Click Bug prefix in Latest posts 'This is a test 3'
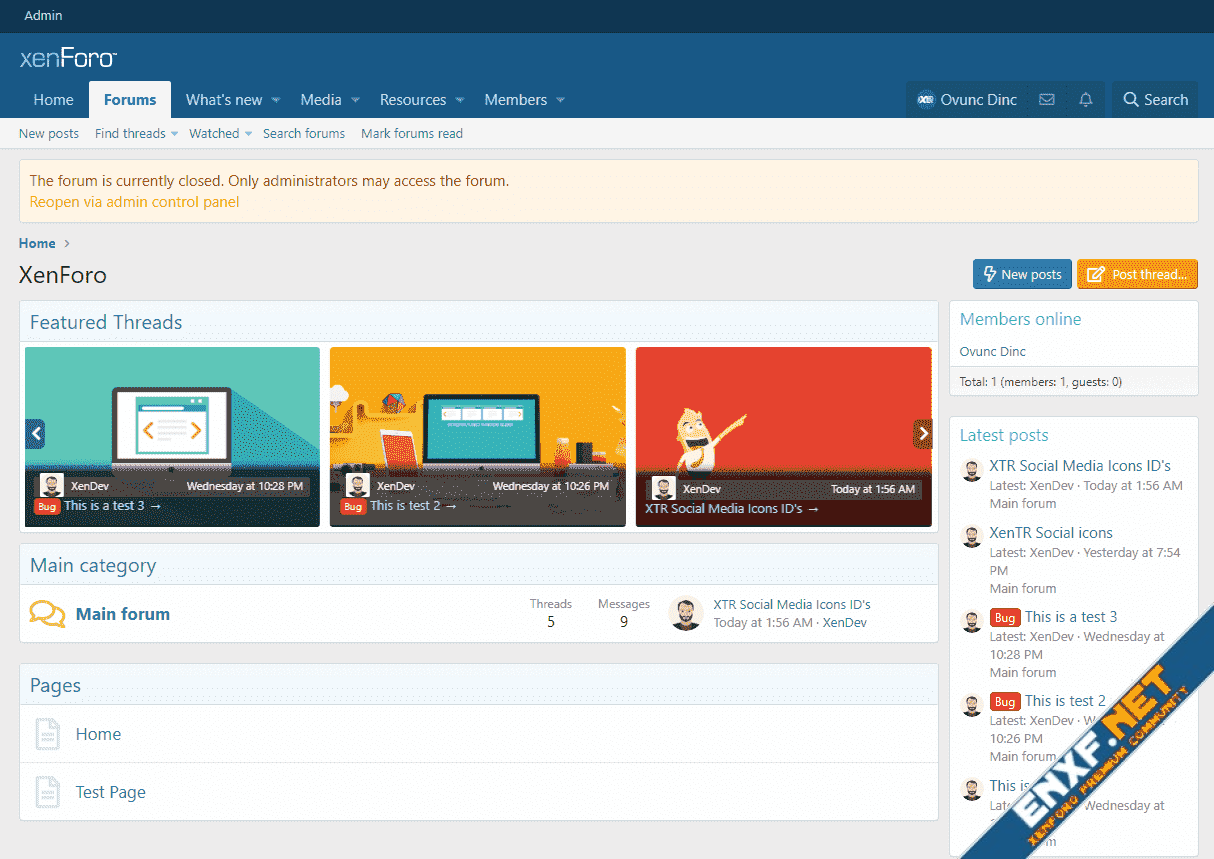This screenshot has width=1214, height=859. pyautogui.click(x=1005, y=618)
